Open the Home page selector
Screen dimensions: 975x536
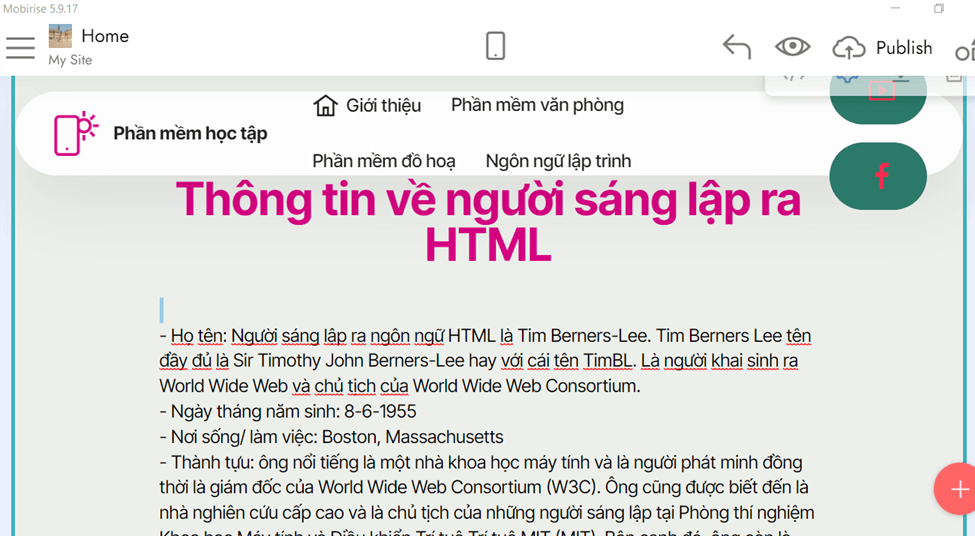pos(104,36)
